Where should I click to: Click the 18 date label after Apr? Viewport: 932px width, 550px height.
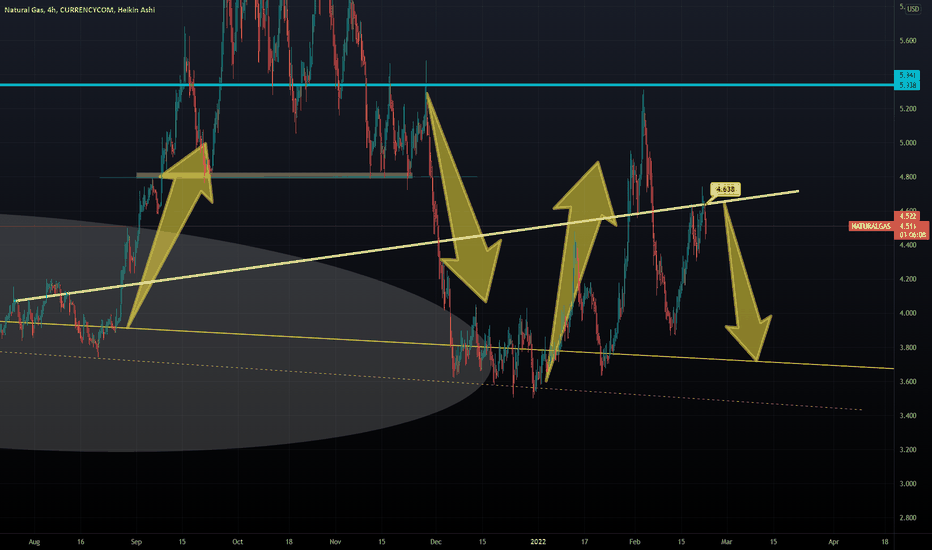(x=885, y=542)
